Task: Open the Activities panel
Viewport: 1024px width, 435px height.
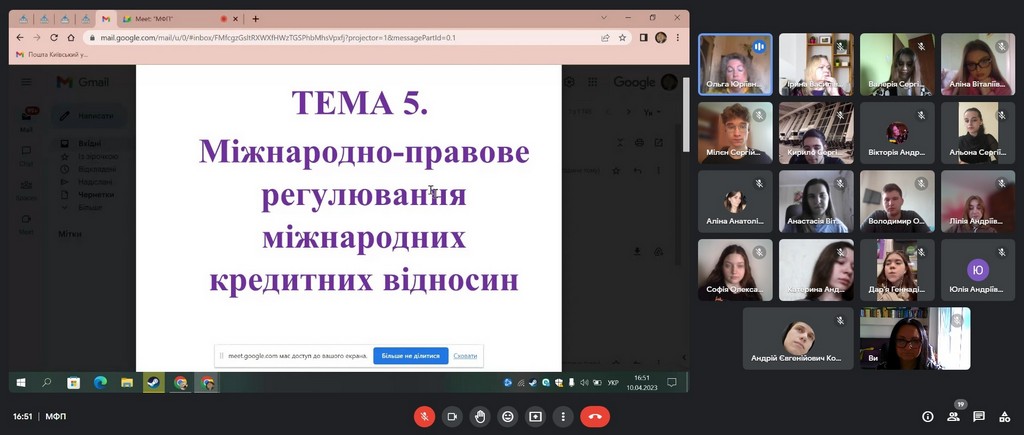Action: click(1005, 416)
